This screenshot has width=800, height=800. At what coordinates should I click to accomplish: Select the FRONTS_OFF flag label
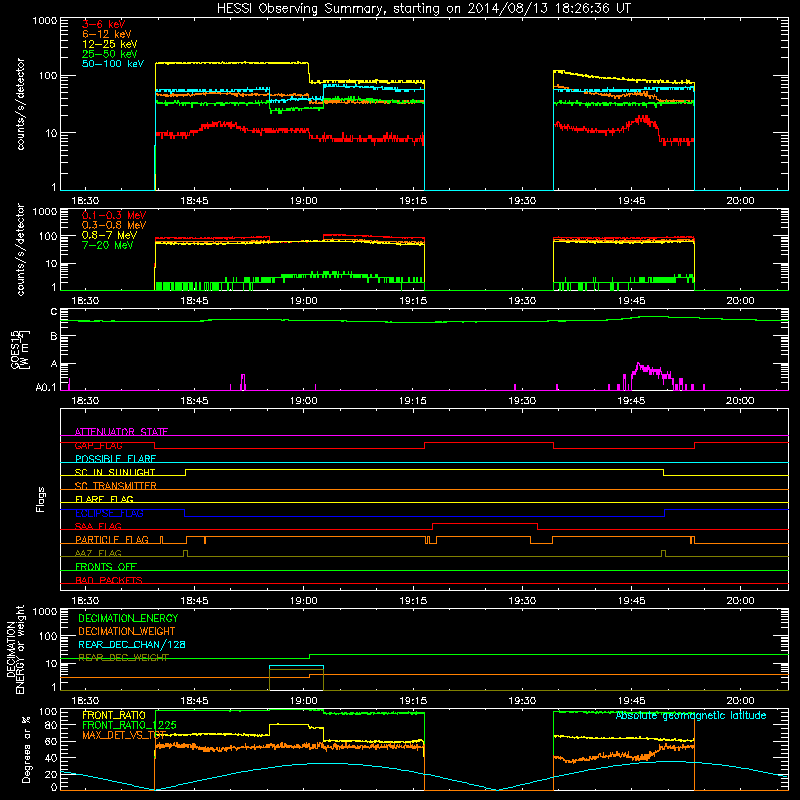pyautogui.click(x=106, y=567)
